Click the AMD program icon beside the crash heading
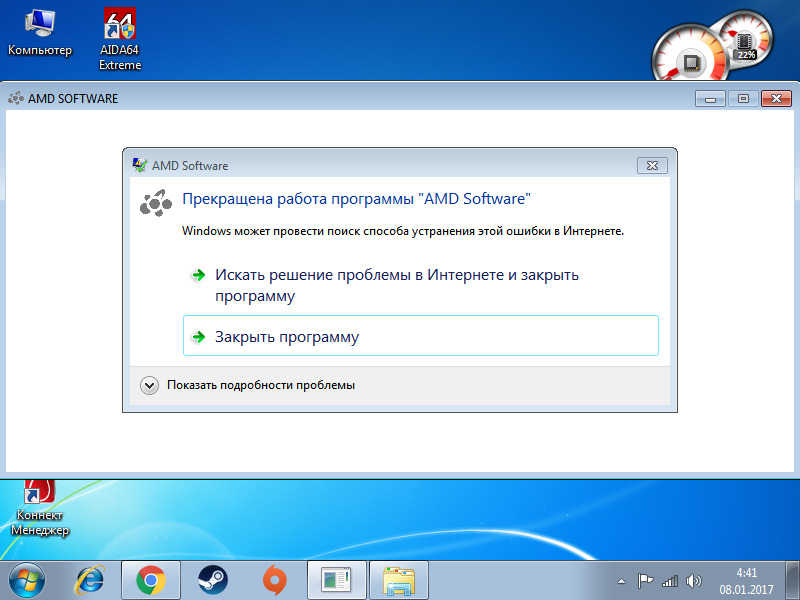This screenshot has width=800, height=600. pyautogui.click(x=156, y=203)
